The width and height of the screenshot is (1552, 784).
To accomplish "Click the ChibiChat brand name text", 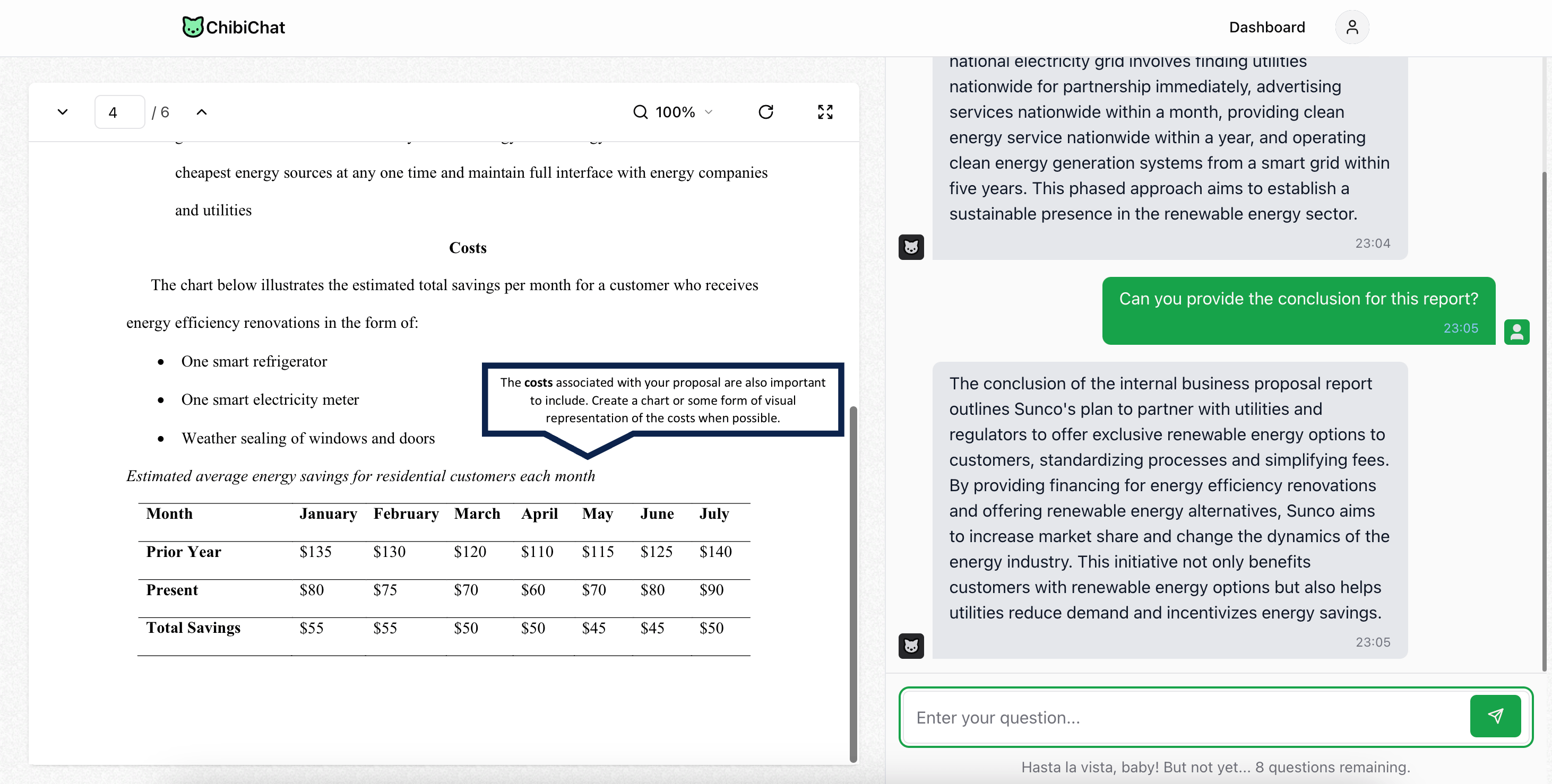I will [246, 27].
